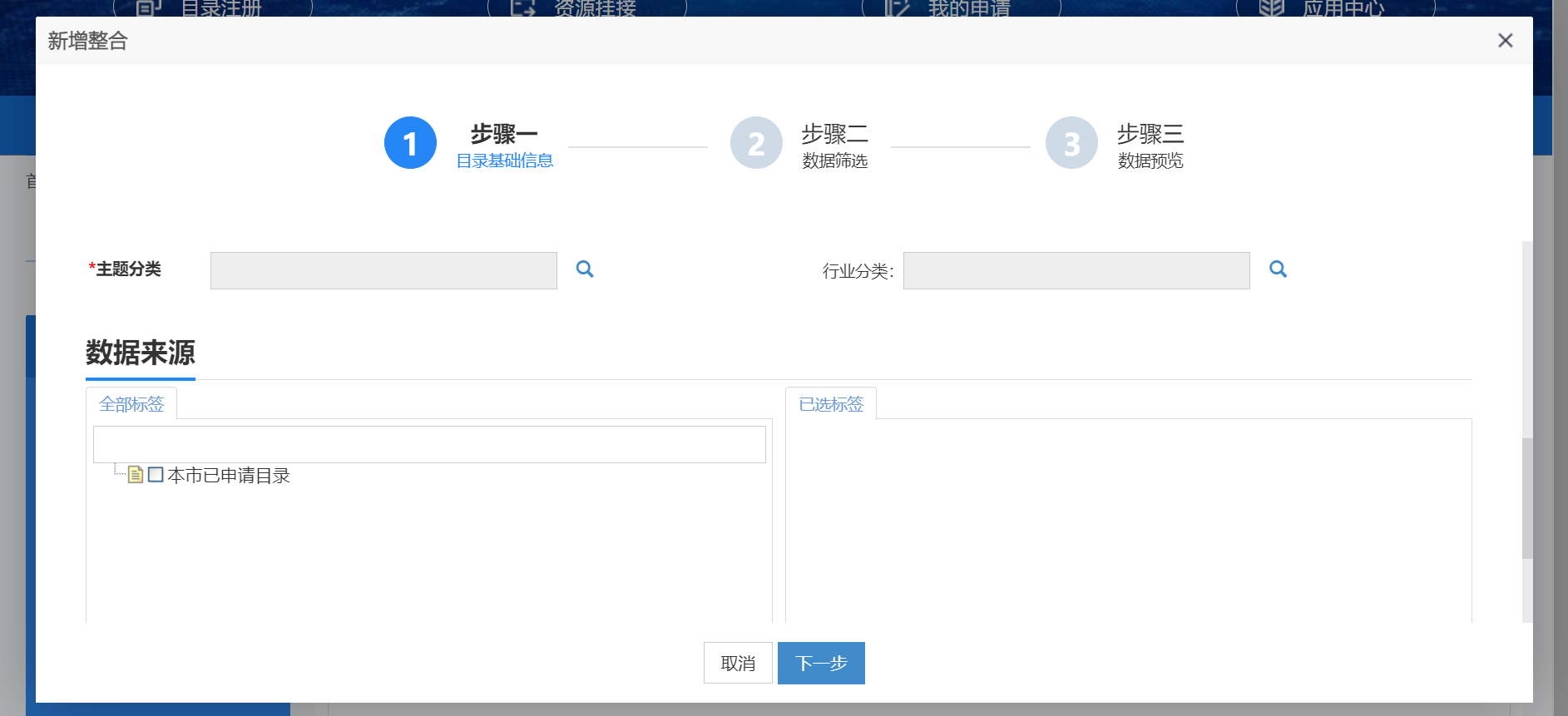Close the 新增整合 dialog

tap(1505, 41)
